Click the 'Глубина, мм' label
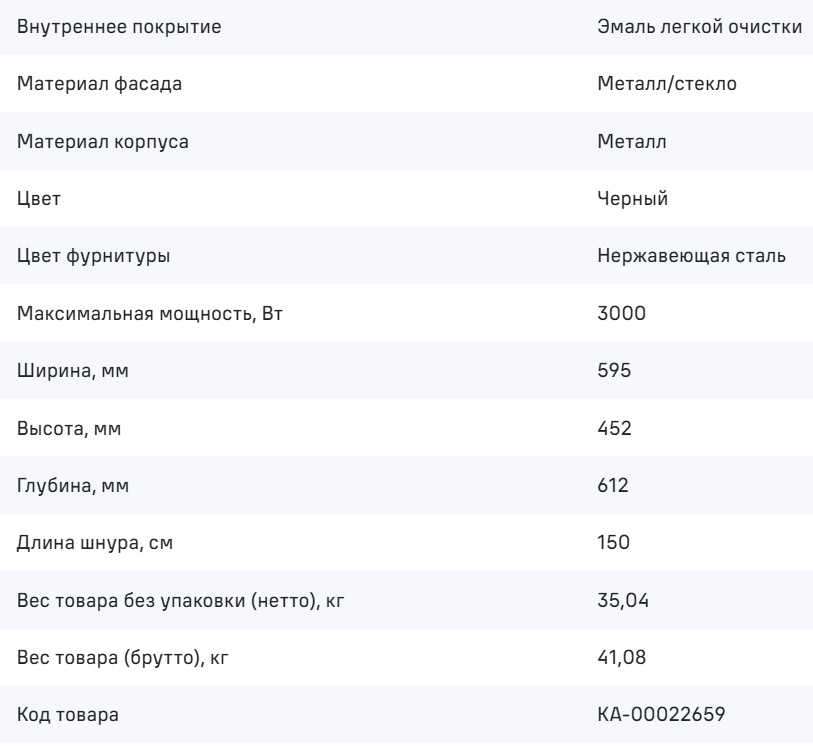Image resolution: width=813 pixels, height=746 pixels. (x=75, y=487)
